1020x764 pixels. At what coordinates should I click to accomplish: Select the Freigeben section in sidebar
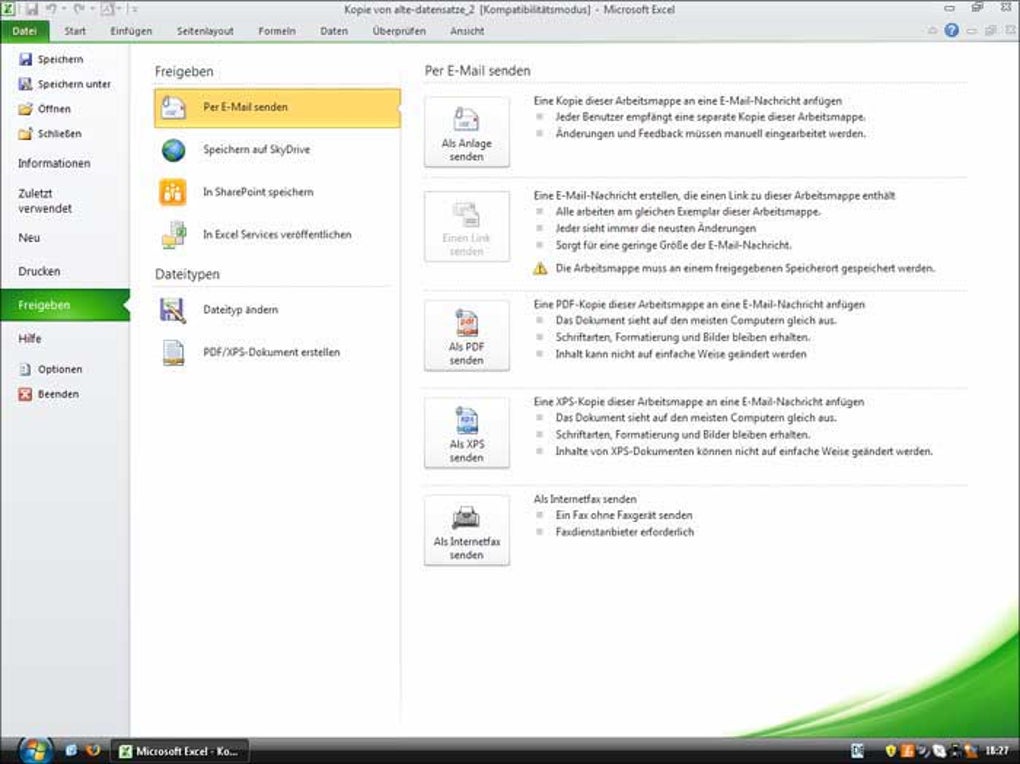[65, 305]
